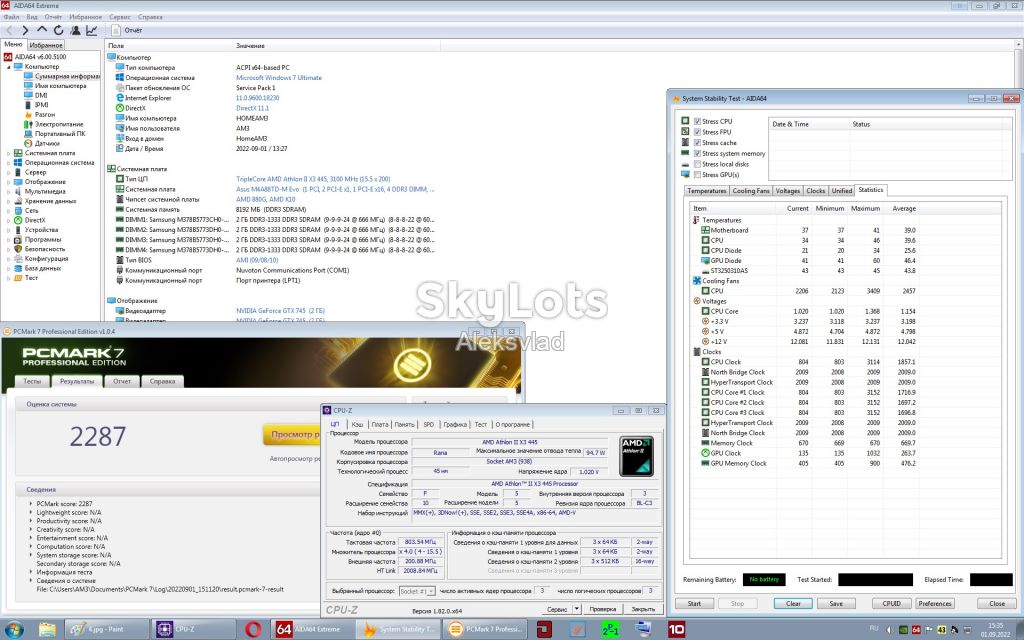Screen dimensions: 1024x640
Task: Open the SPD tab in CPU-Z
Action: 428,424
